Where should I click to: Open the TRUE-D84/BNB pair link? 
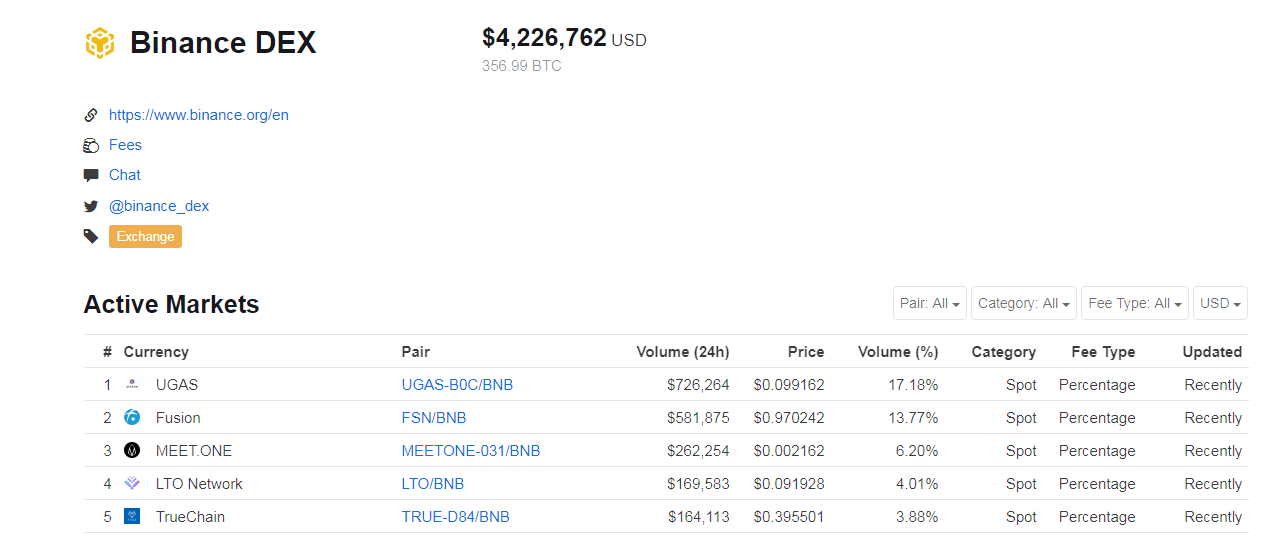(456, 517)
